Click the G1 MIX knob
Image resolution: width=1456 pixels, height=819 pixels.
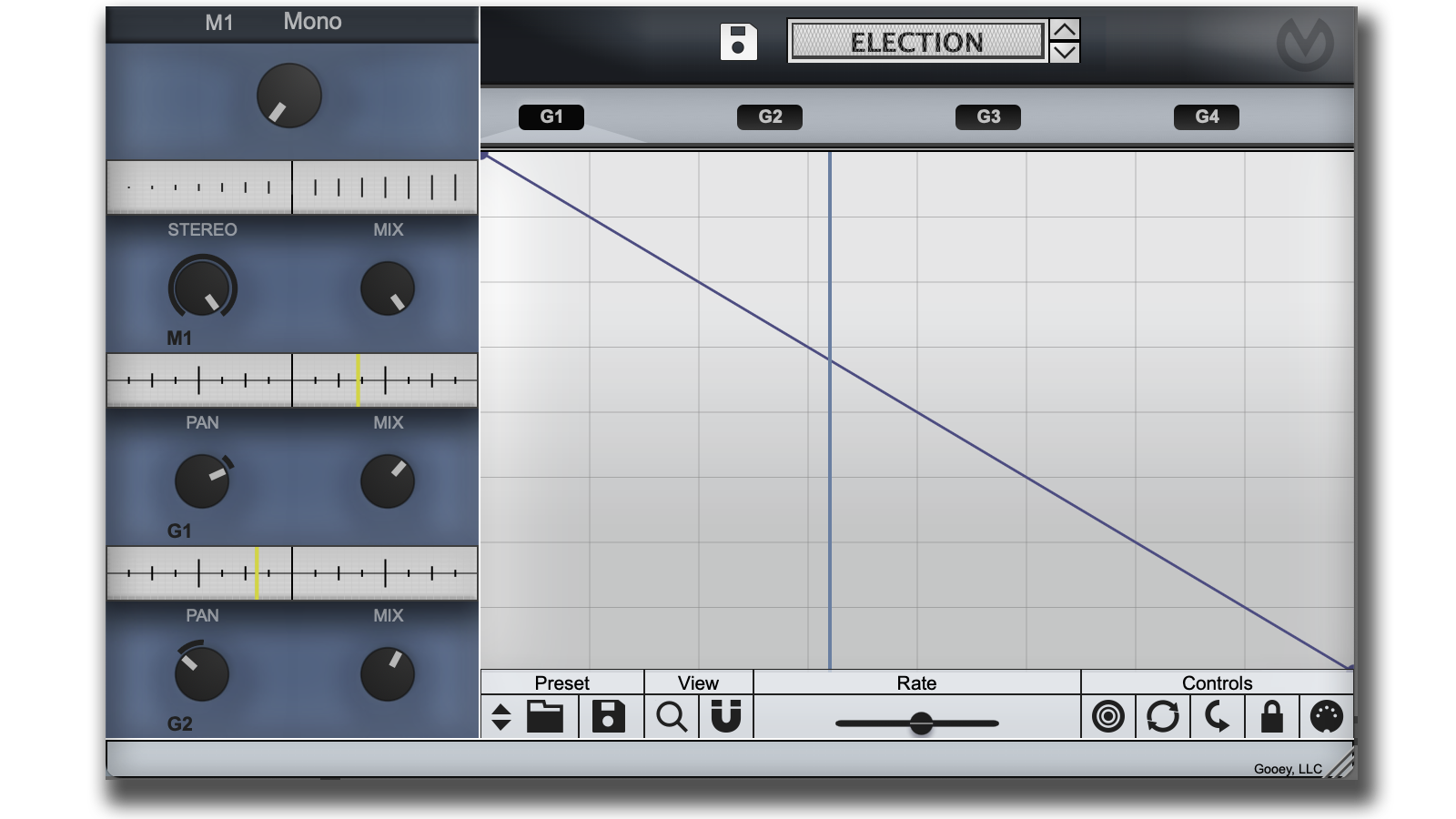pyautogui.click(x=388, y=481)
